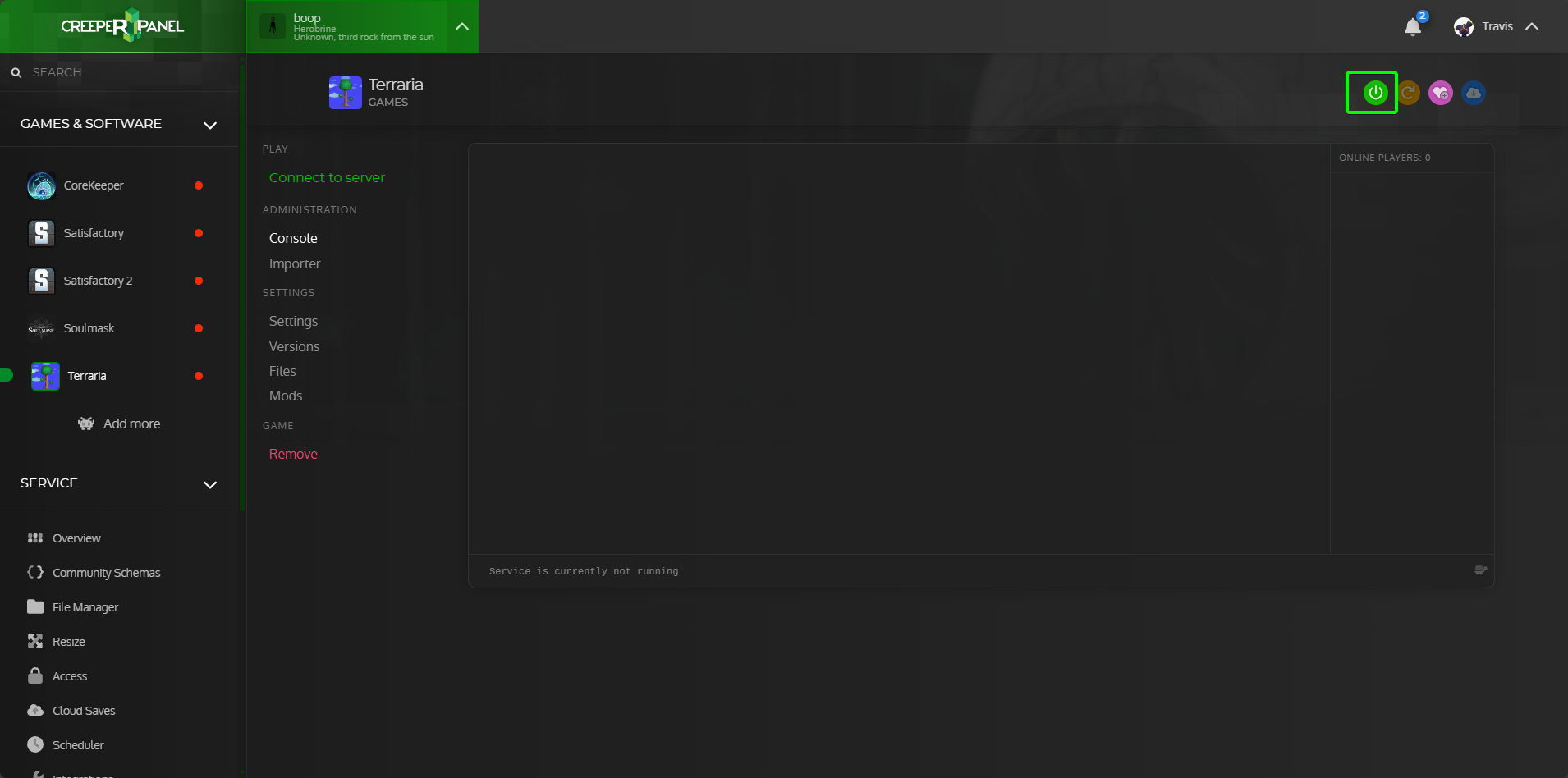Image resolution: width=1568 pixels, height=778 pixels.
Task: Open the Mods page
Action: (286, 396)
